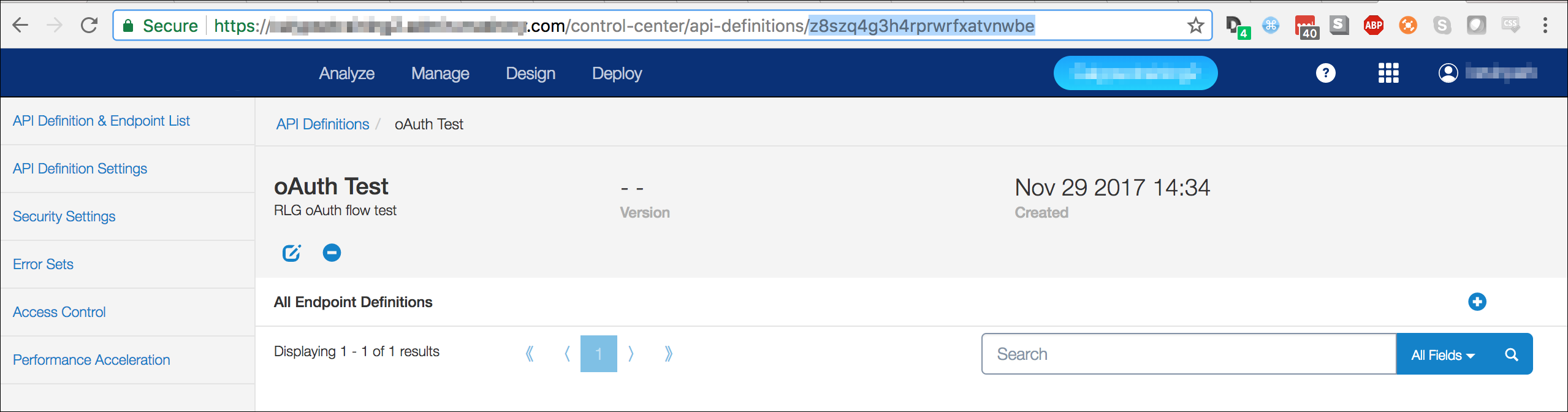Click the delete API definition minus icon
This screenshot has width=1568, height=412.
332,253
